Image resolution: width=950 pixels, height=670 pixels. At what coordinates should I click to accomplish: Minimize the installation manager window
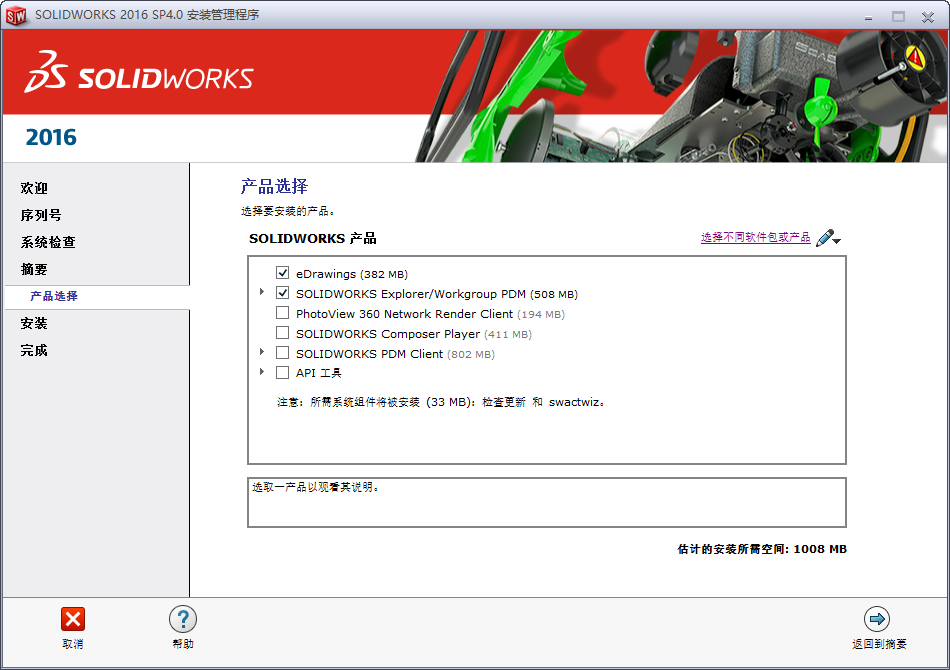coord(868,17)
